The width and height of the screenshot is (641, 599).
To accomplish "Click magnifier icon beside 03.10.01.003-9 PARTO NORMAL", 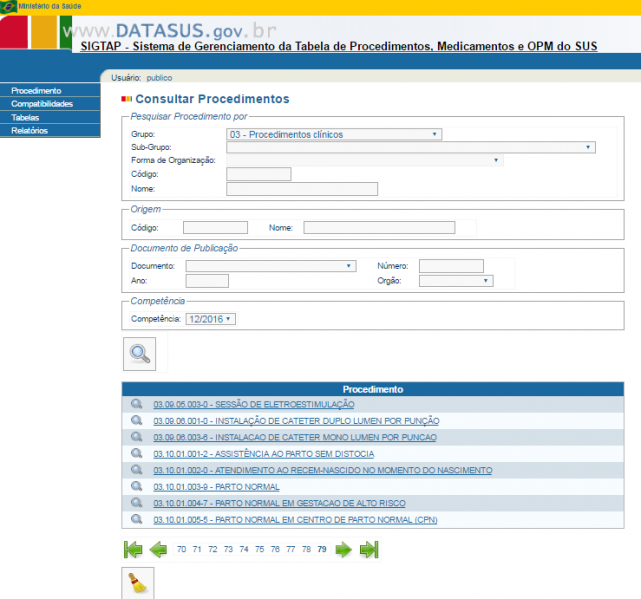I will coord(137,487).
